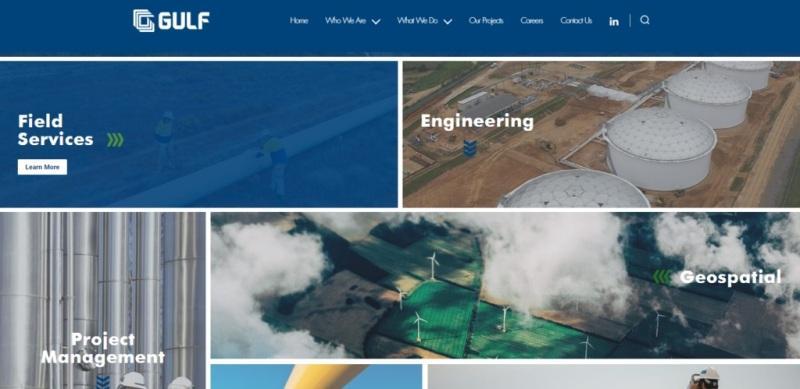Viewport: 800px width, 389px height.
Task: Expand the What We Do chevron
Action: click(x=447, y=21)
